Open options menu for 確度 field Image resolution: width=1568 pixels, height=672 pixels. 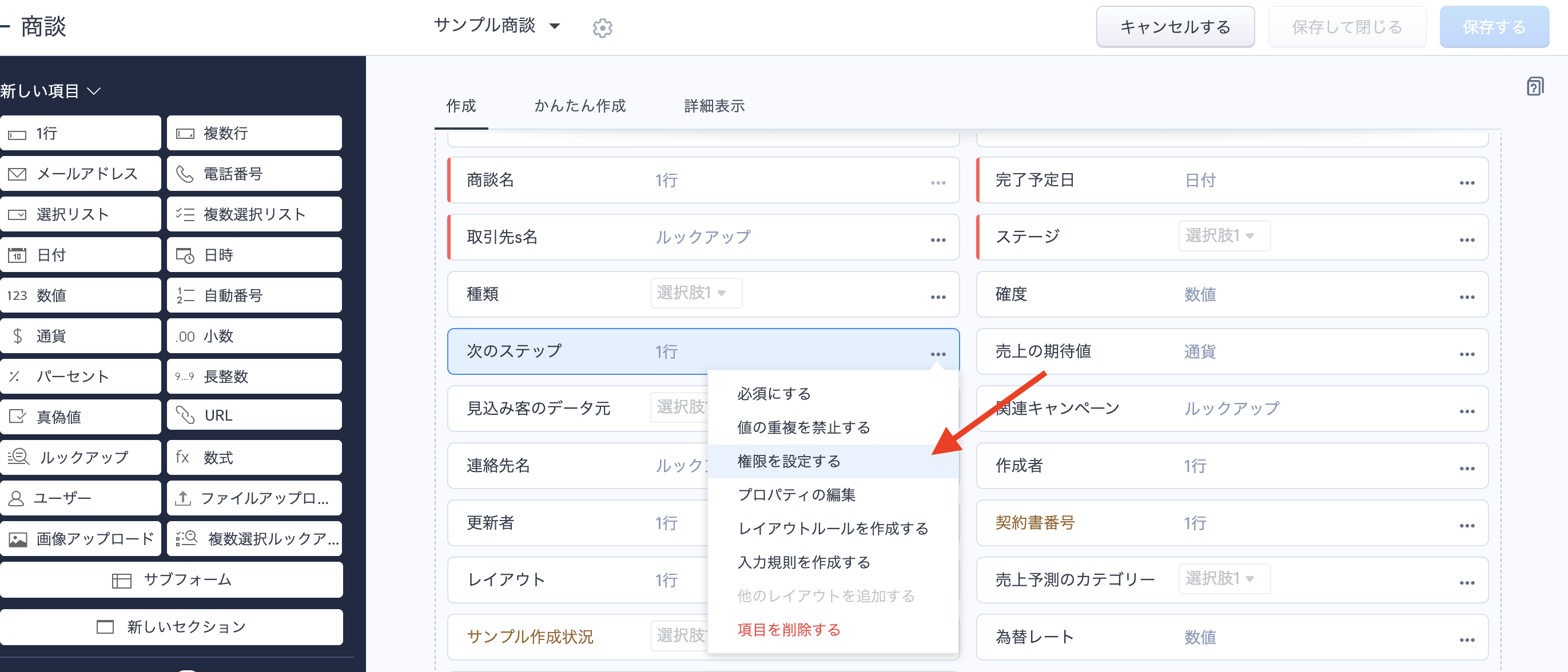coord(1466,297)
